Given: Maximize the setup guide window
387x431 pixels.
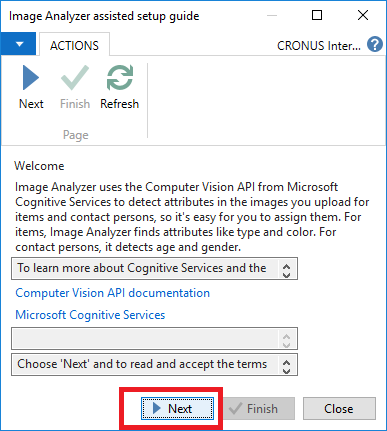Looking at the screenshot, I should click(317, 15).
